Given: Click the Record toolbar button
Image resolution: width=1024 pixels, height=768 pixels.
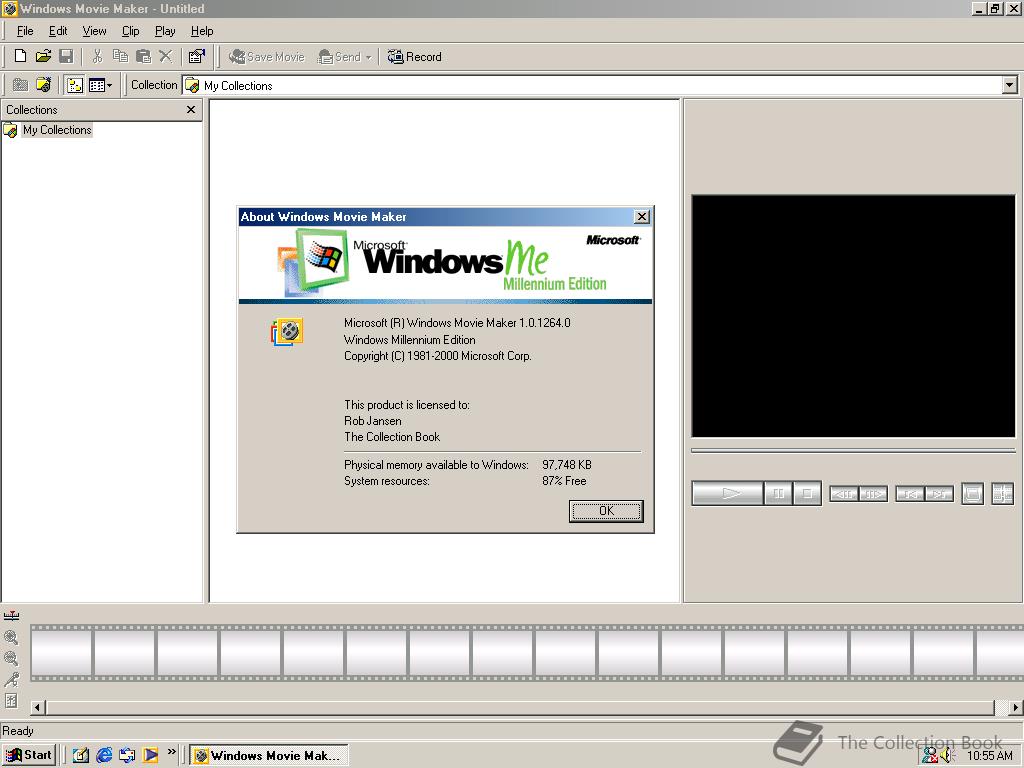Looking at the screenshot, I should [414, 57].
